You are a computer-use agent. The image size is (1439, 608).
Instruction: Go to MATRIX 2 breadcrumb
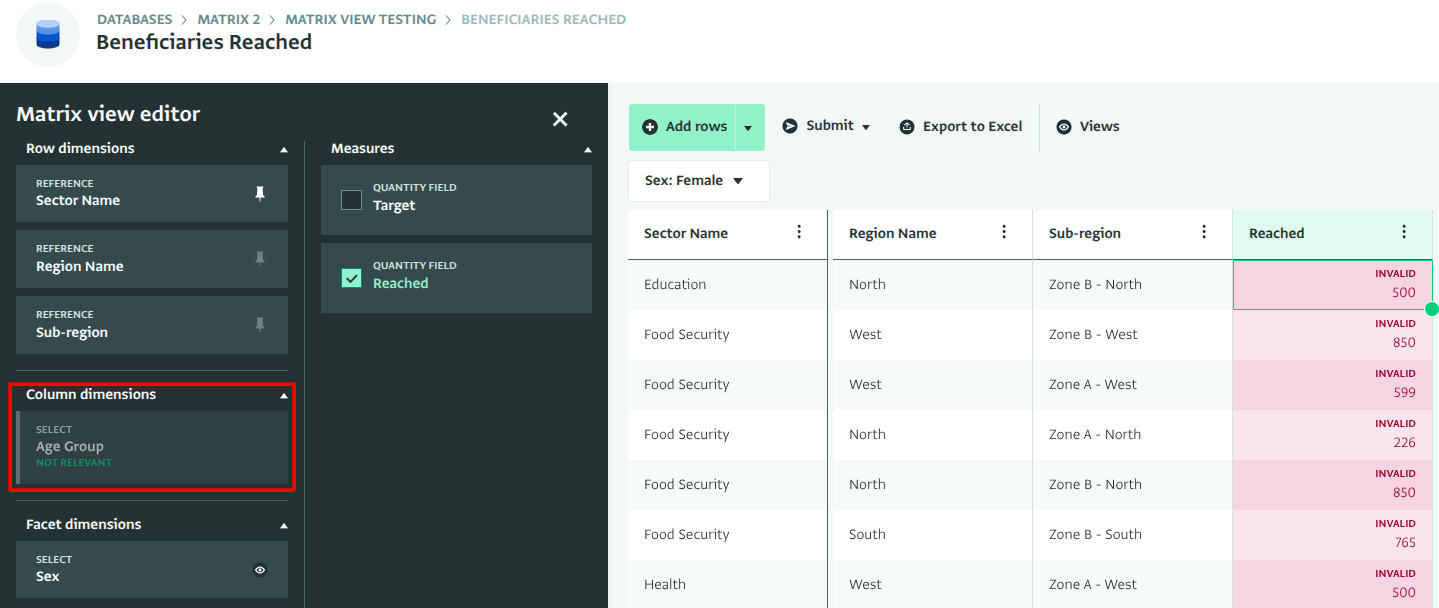click(229, 19)
